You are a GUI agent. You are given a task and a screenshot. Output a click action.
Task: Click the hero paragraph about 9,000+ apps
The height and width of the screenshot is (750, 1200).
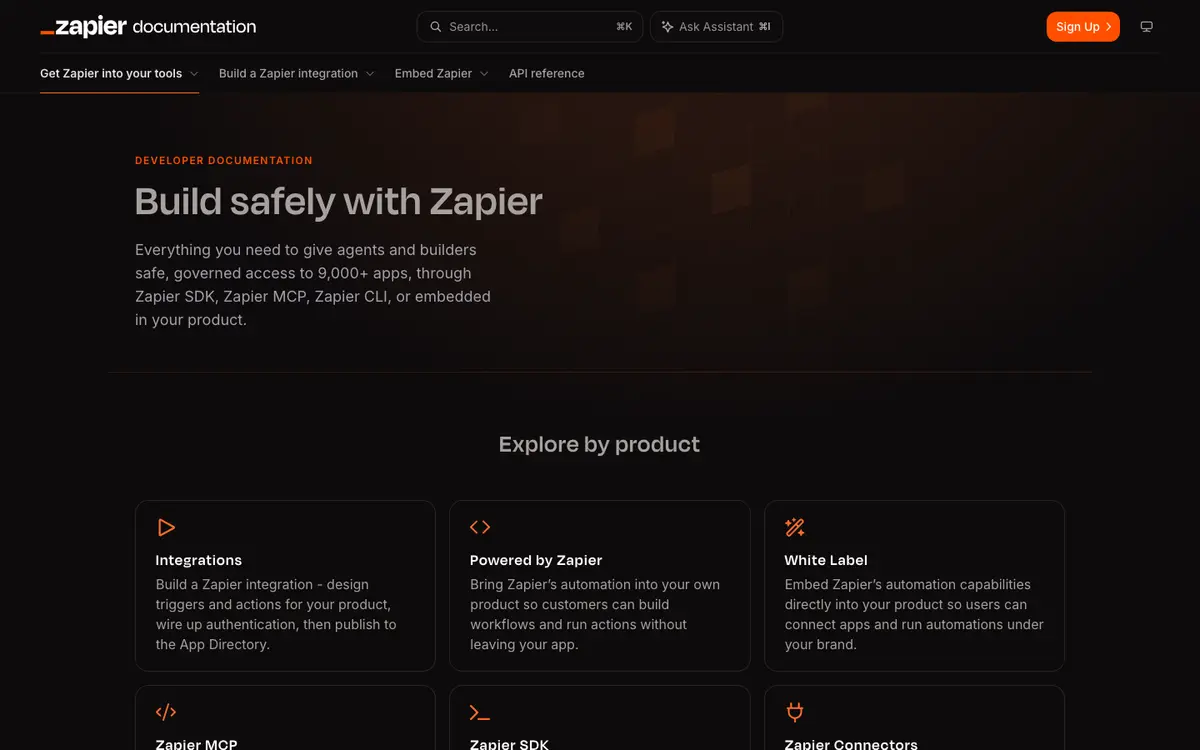(x=313, y=285)
